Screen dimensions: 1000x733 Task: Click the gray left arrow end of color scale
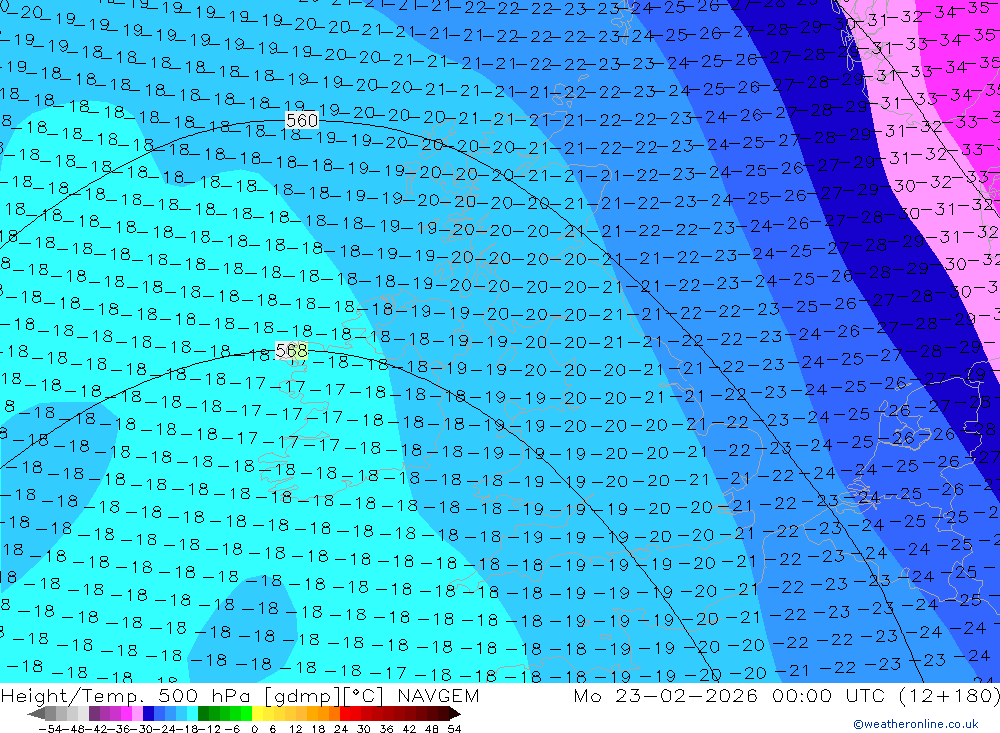tap(36, 713)
